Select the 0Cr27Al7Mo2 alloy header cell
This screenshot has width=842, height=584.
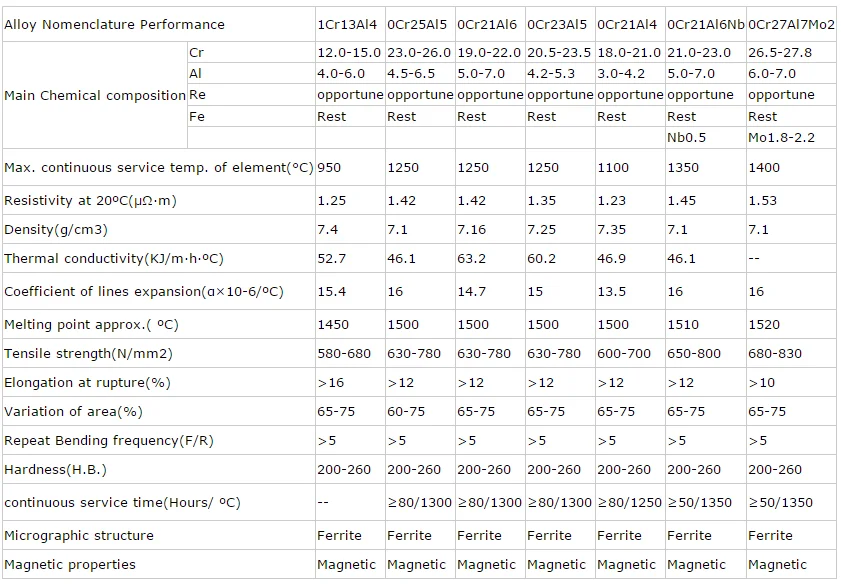[791, 25]
